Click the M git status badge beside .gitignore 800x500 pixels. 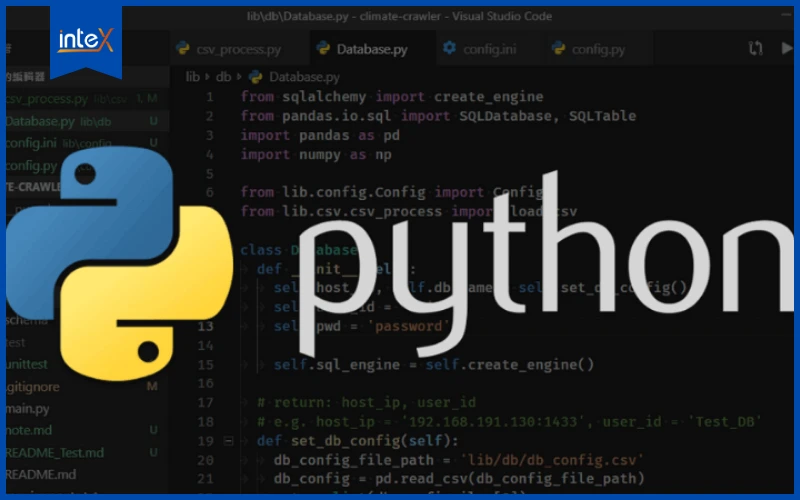[x=152, y=386]
